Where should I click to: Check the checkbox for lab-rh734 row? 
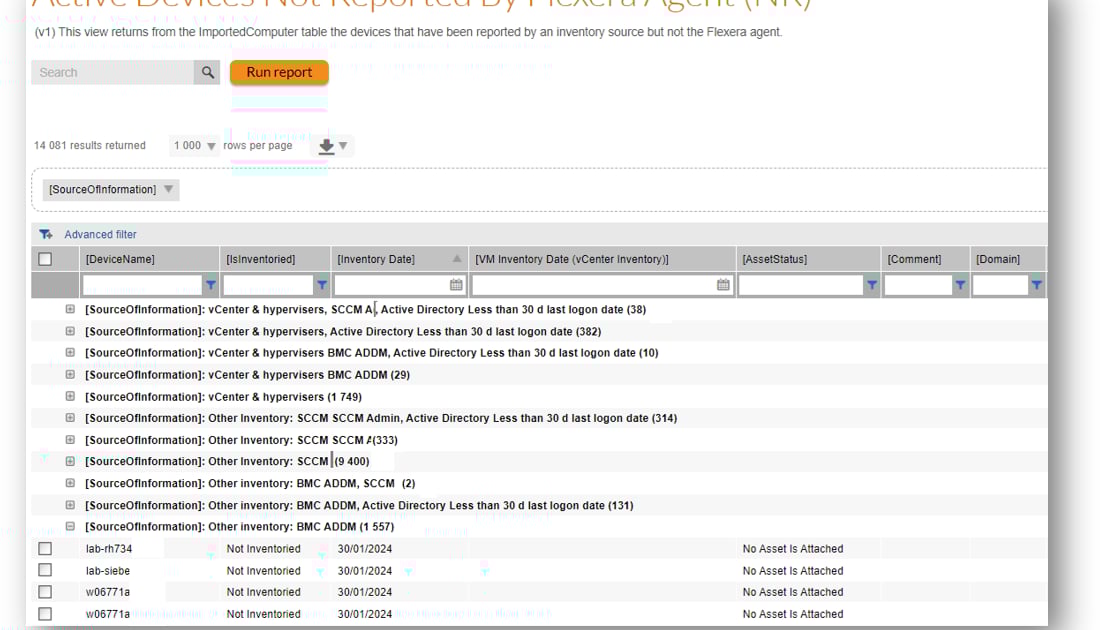(43, 548)
